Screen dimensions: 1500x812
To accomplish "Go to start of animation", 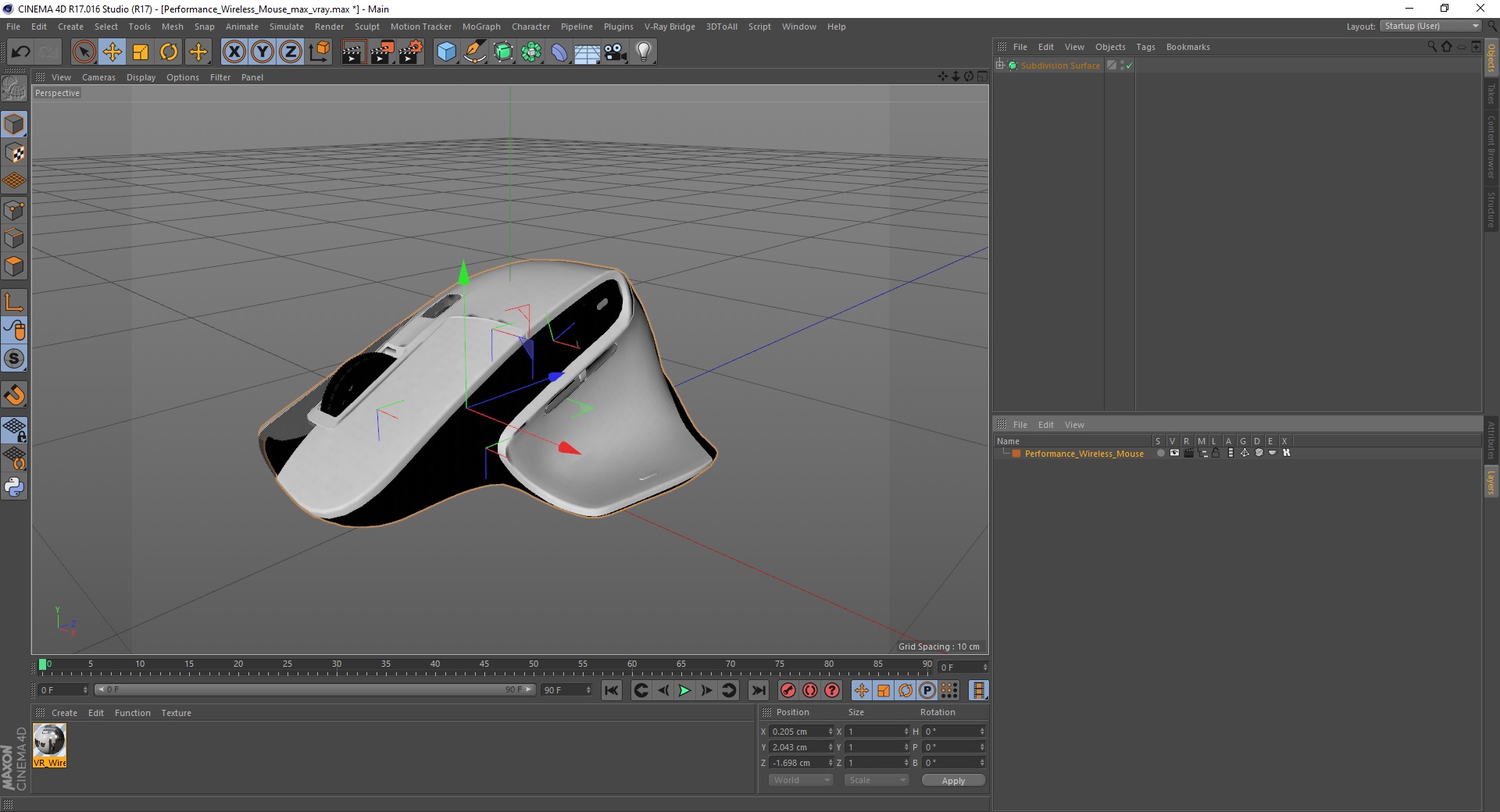I will (612, 690).
